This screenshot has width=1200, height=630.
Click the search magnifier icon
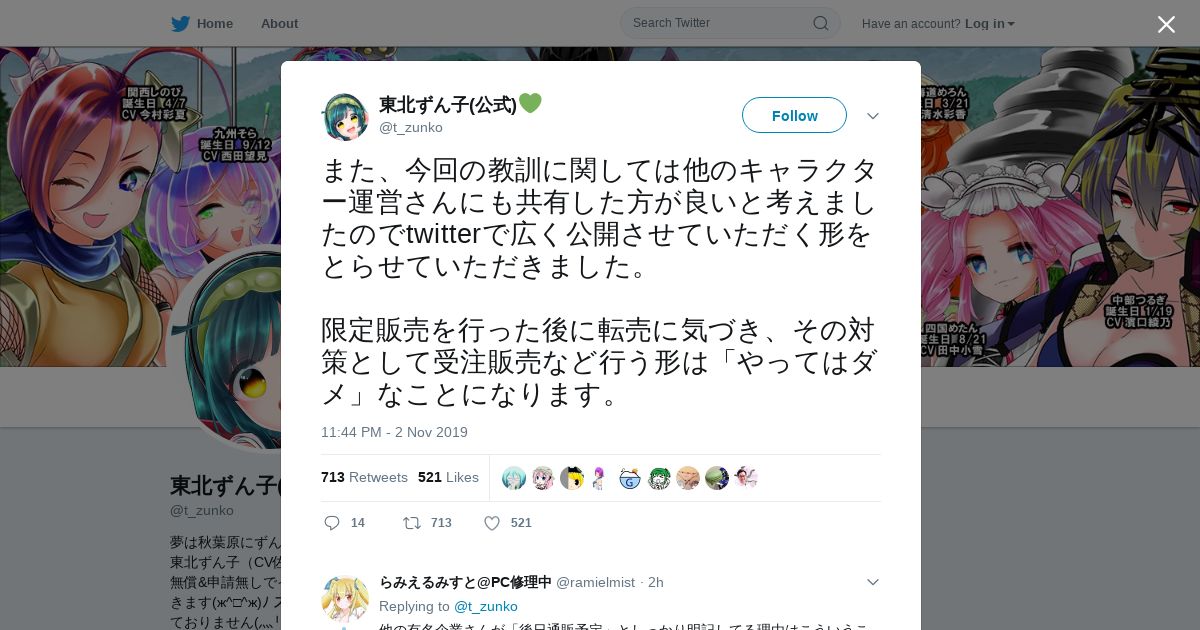pyautogui.click(x=820, y=23)
